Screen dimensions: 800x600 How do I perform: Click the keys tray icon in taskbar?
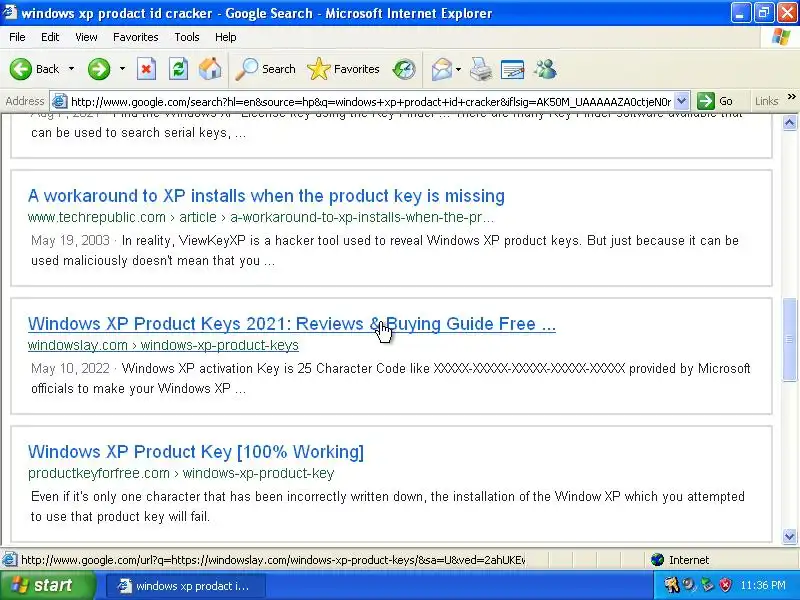pyautogui.click(x=672, y=585)
